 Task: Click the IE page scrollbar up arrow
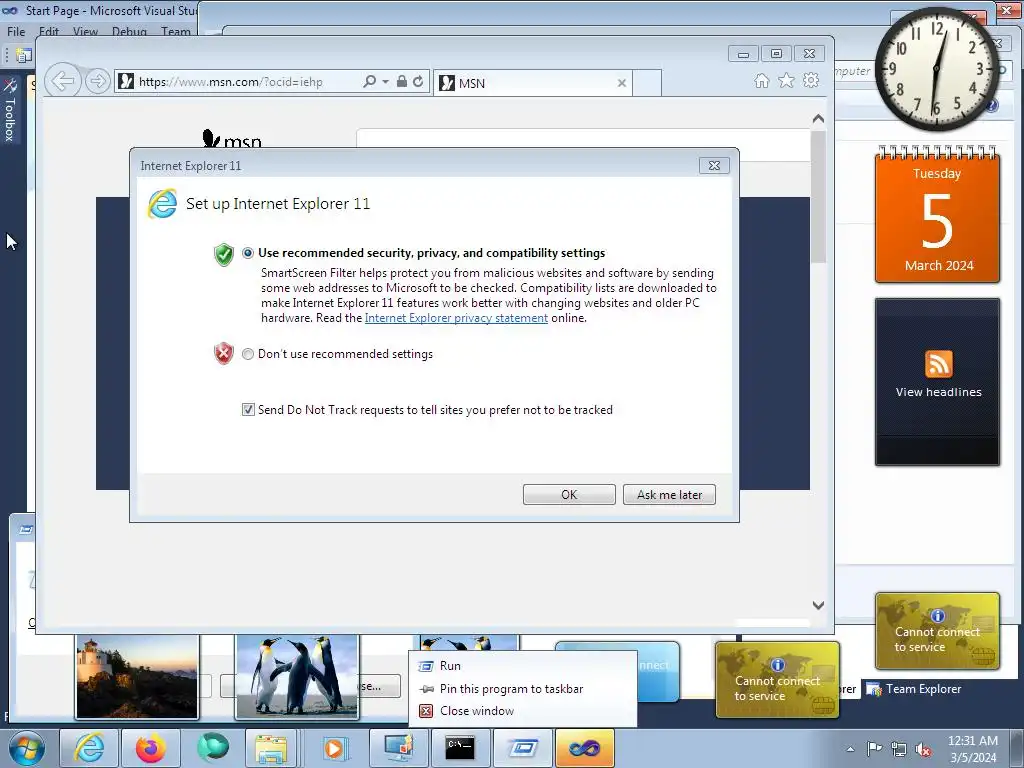pyautogui.click(x=818, y=119)
